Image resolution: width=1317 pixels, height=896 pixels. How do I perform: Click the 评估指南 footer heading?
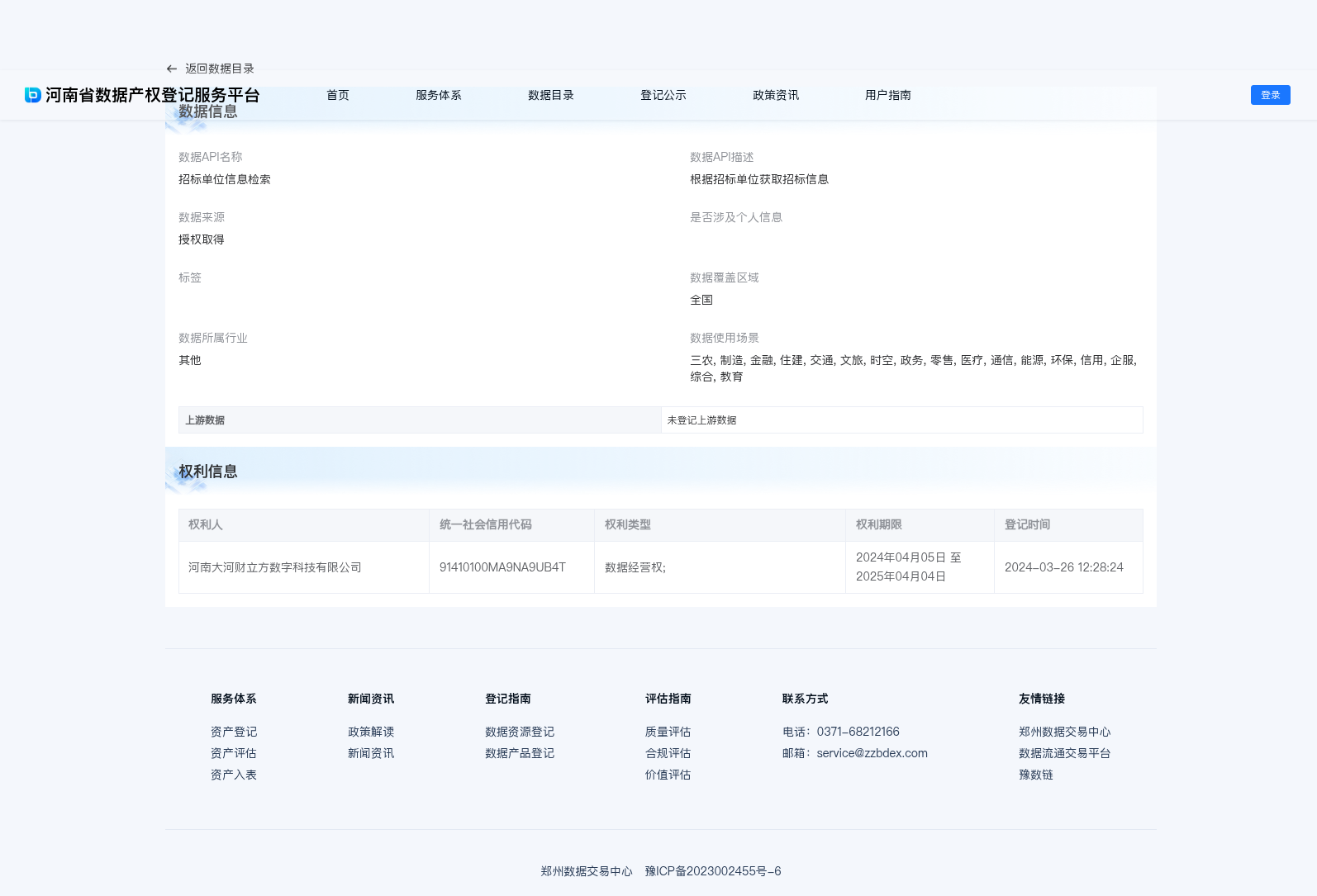coord(668,699)
